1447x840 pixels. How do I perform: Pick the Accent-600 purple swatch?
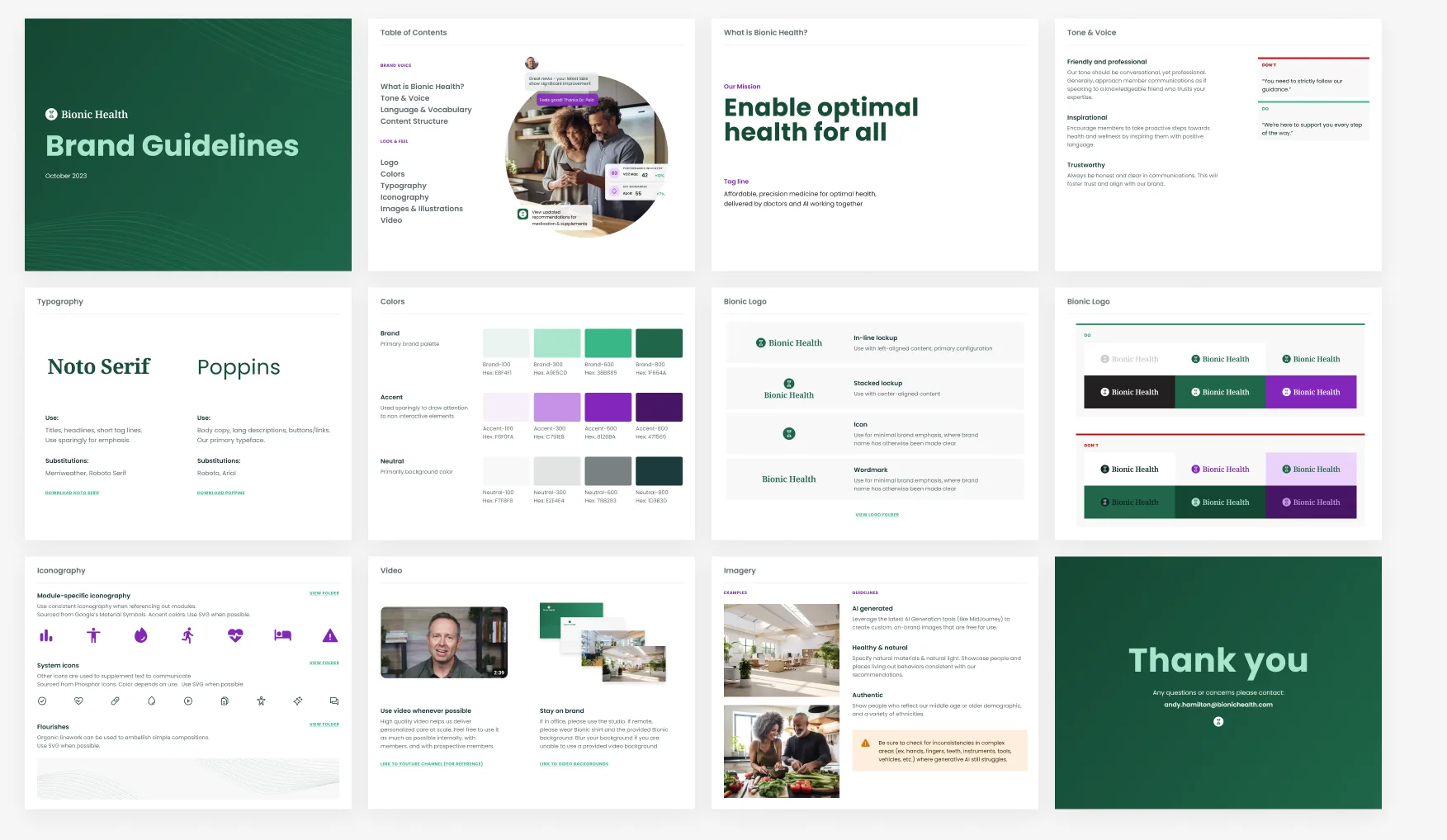click(608, 408)
